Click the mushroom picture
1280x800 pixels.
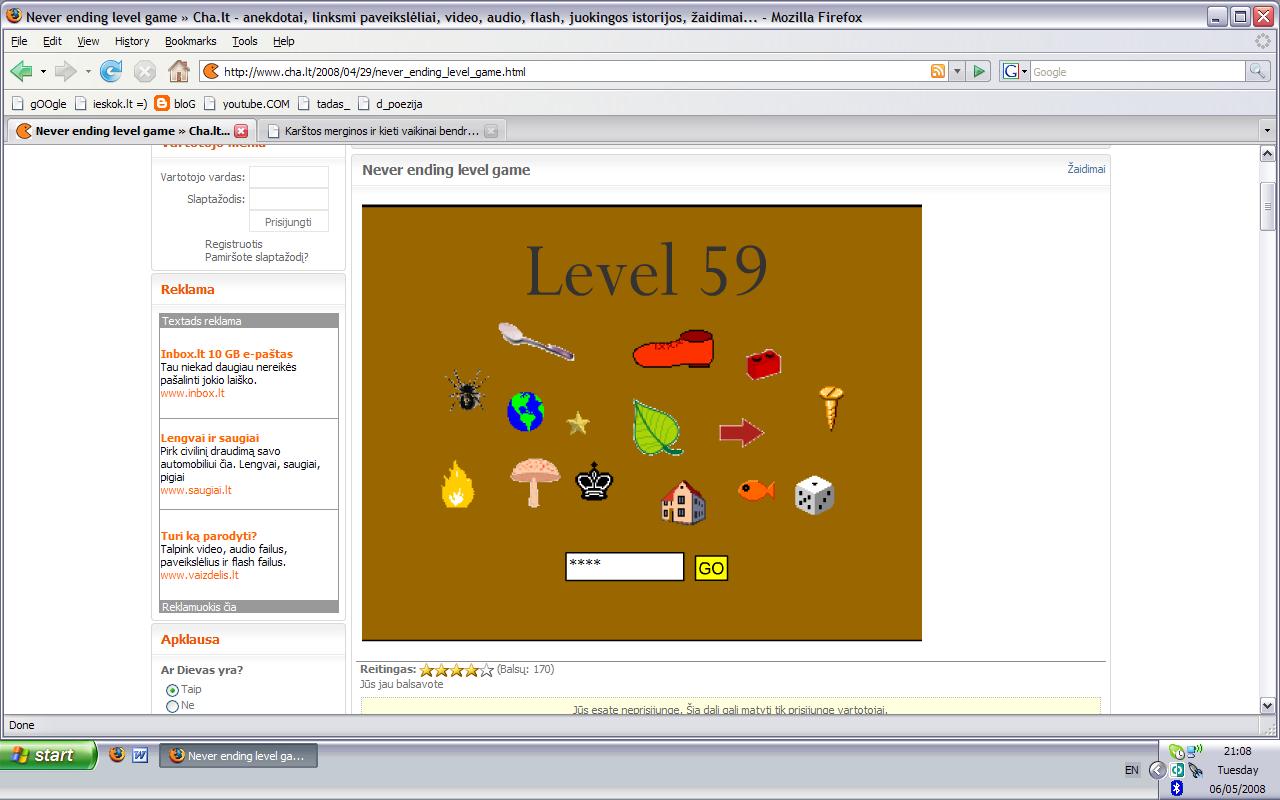click(534, 482)
